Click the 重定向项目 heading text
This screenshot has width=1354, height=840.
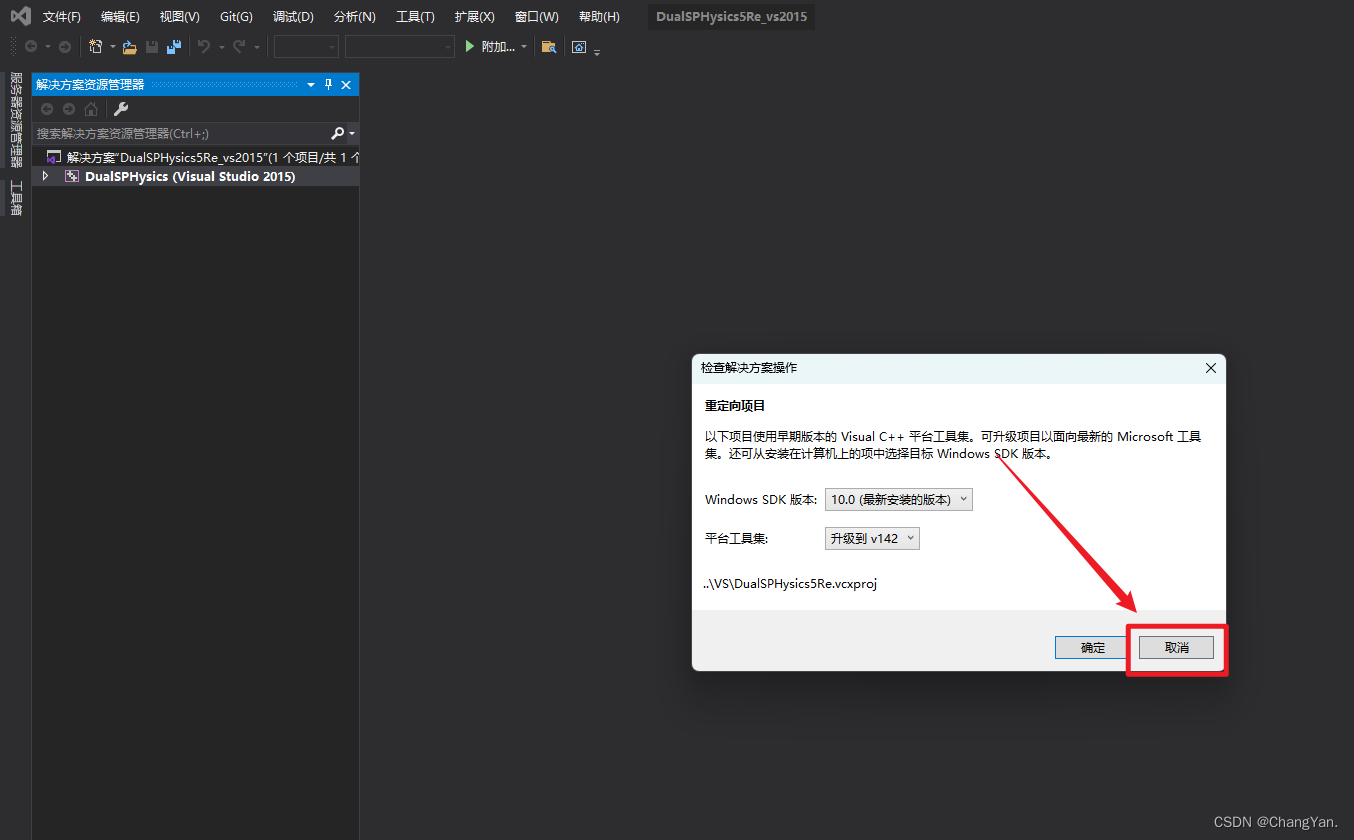(735, 406)
